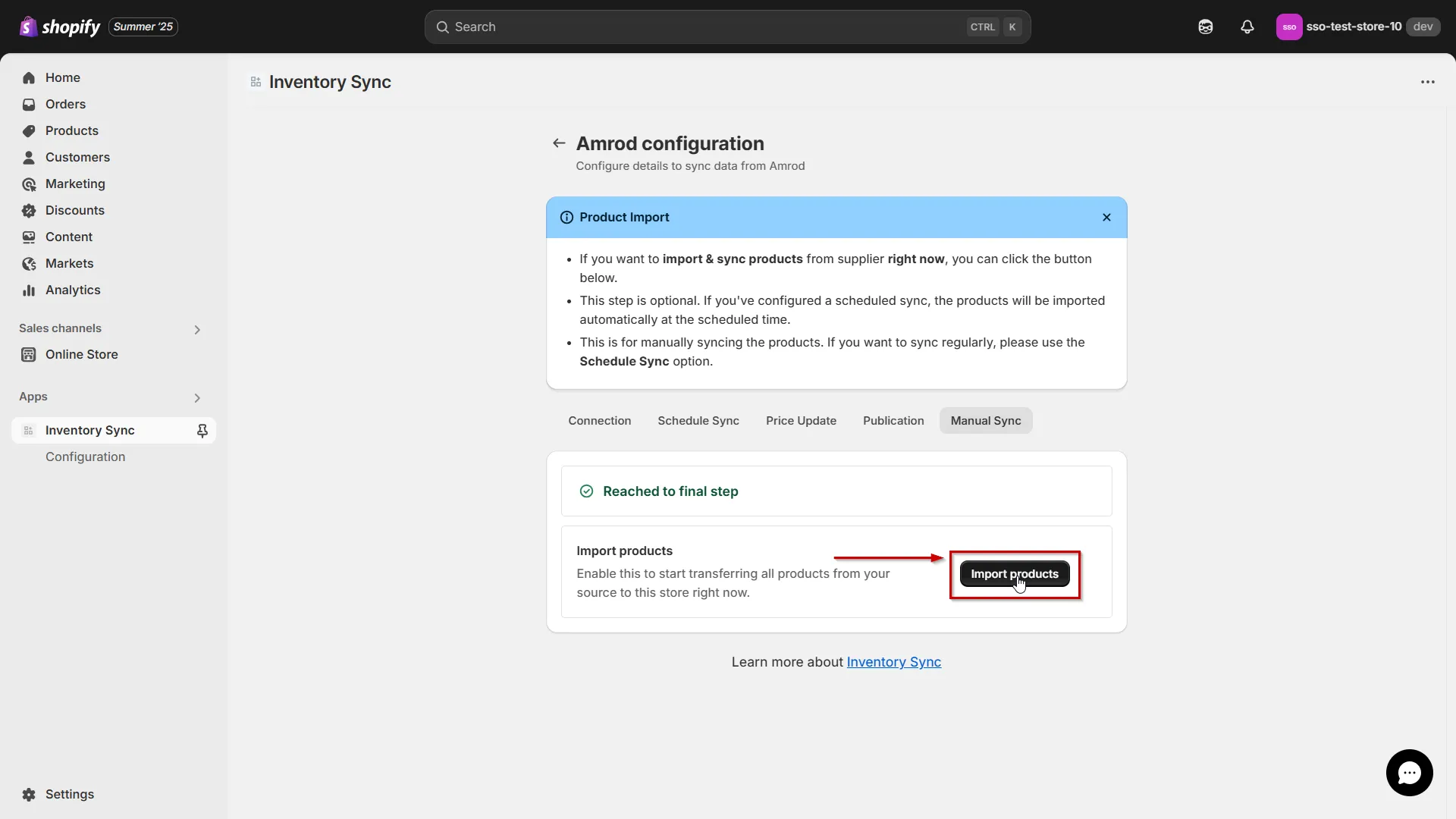Click the Import products button
The image size is (1456, 819).
pyautogui.click(x=1015, y=573)
